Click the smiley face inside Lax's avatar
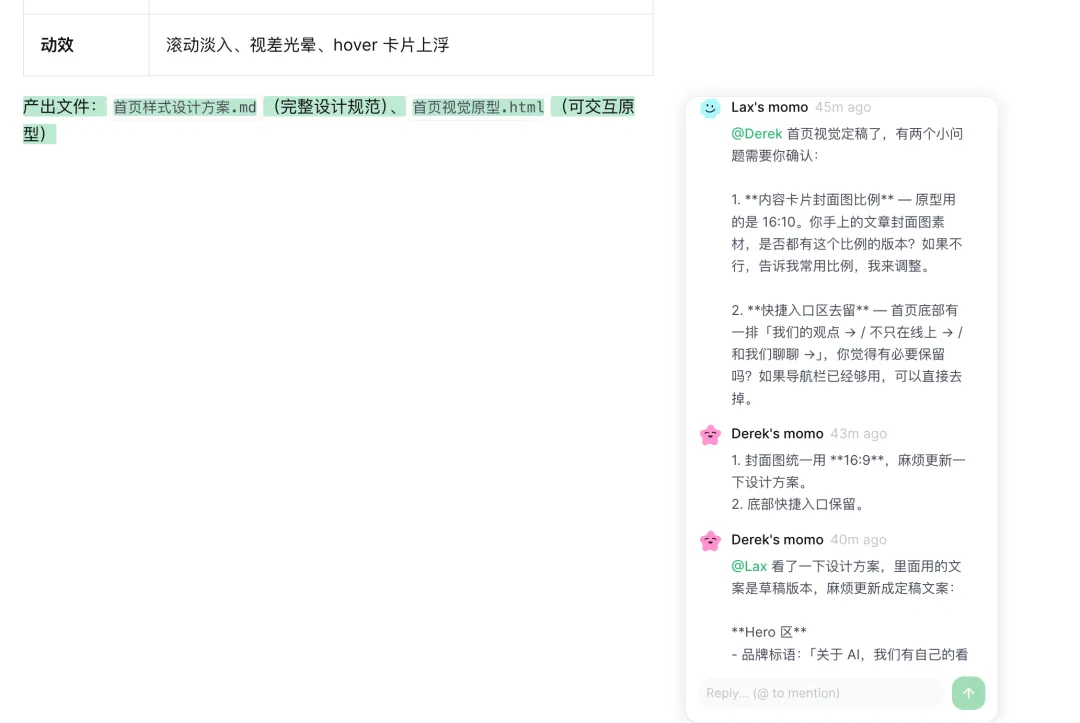This screenshot has width=1080, height=723. (x=711, y=108)
